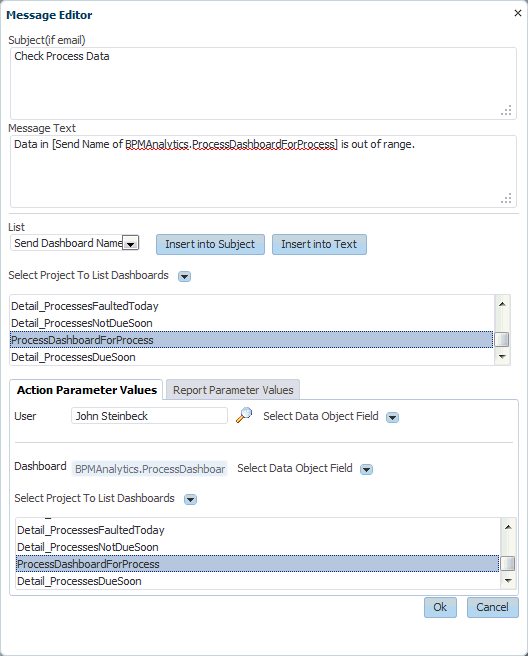The width and height of the screenshot is (528, 656).
Task: Open the Send Dashboard Name list dropdown
Action: 131,243
